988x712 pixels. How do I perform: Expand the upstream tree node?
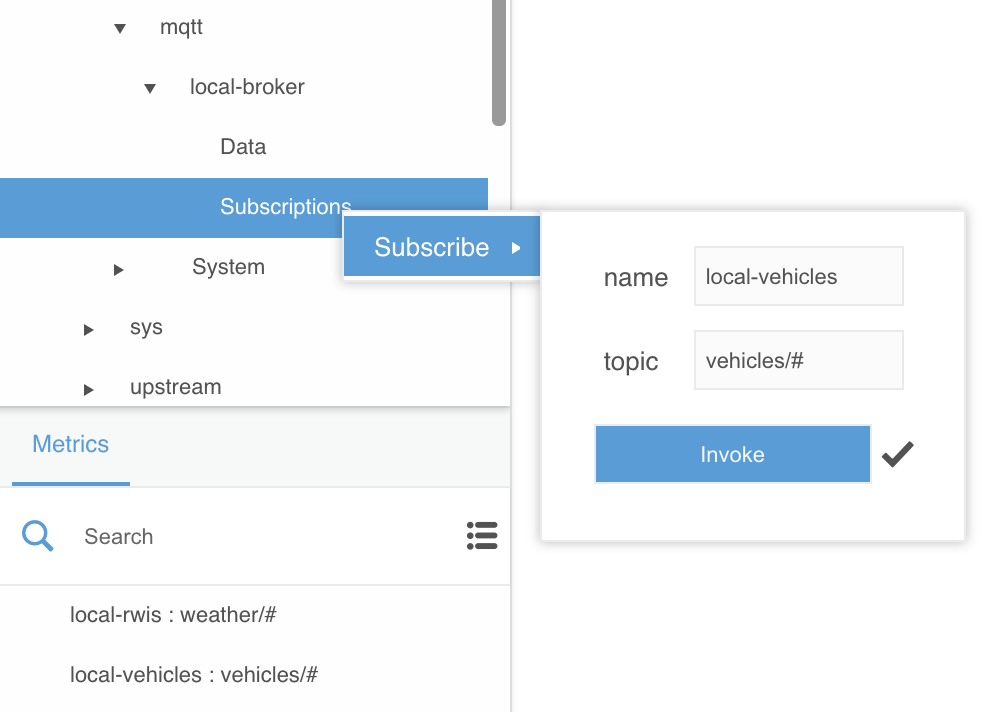[88, 389]
